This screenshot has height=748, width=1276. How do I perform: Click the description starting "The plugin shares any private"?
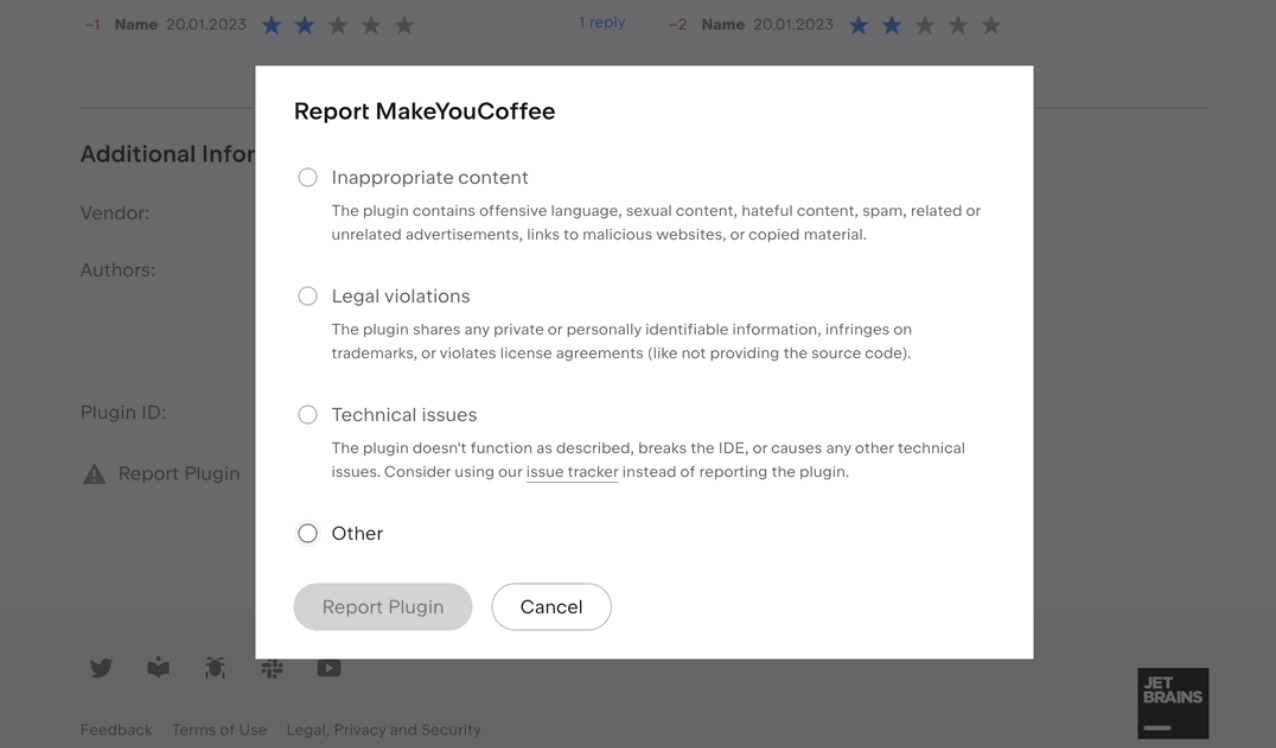click(622, 341)
